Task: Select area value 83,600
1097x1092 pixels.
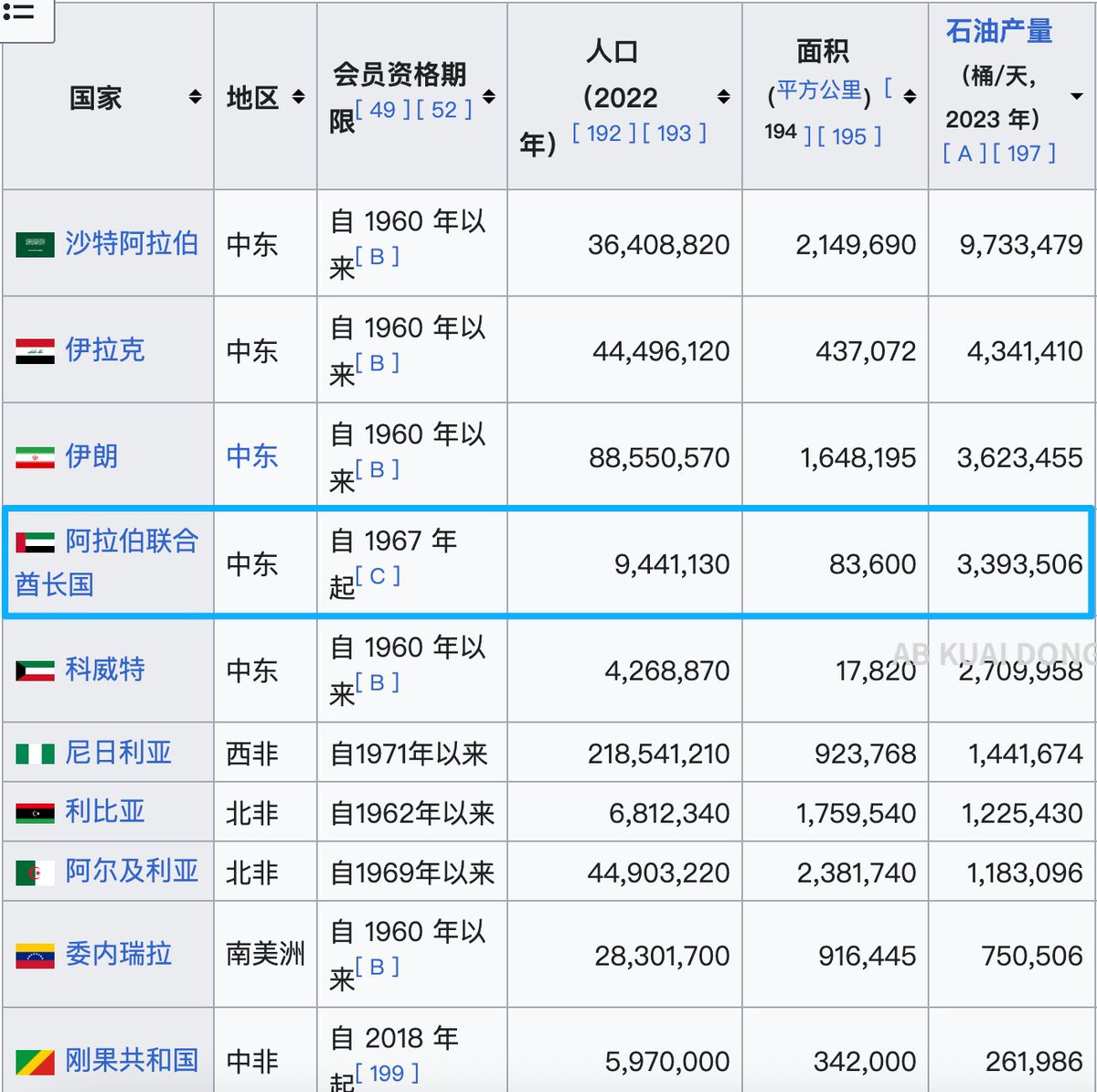Action: (x=873, y=564)
